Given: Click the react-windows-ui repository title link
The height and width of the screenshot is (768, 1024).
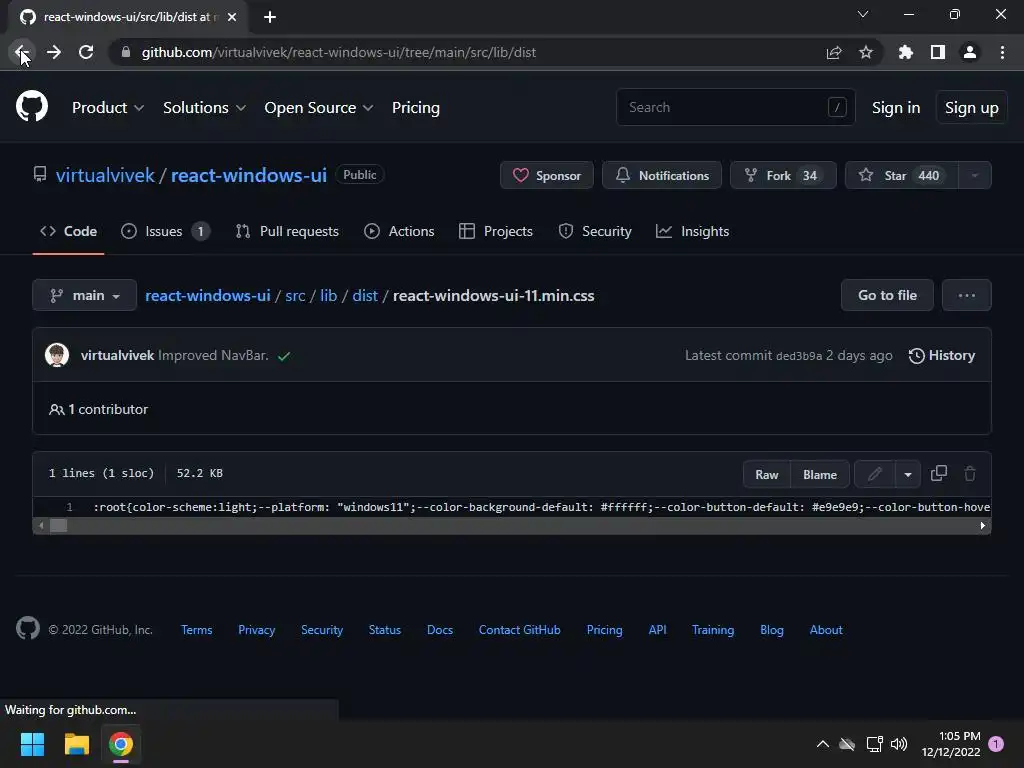Looking at the screenshot, I should click(249, 175).
